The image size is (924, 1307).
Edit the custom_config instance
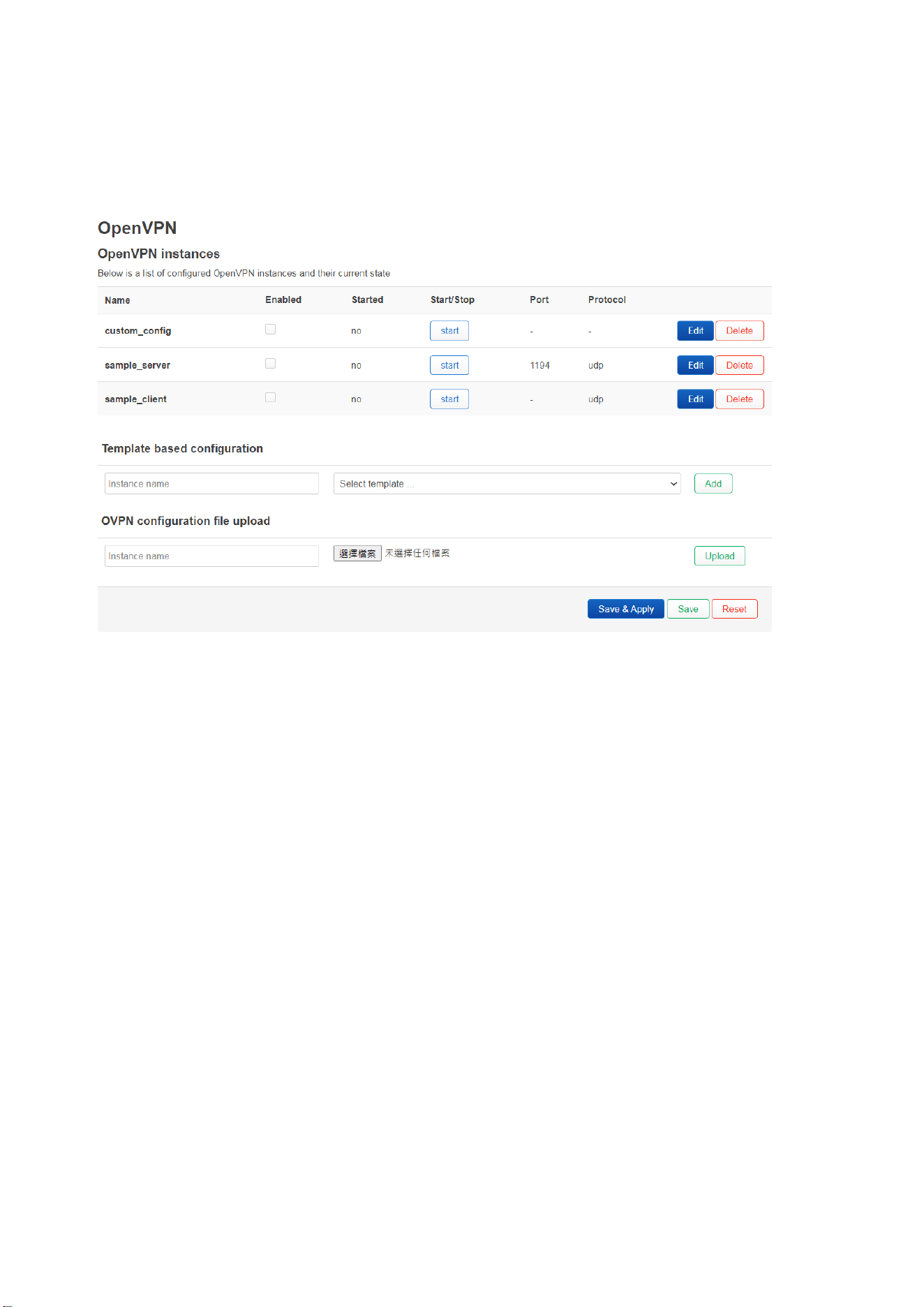pos(695,331)
